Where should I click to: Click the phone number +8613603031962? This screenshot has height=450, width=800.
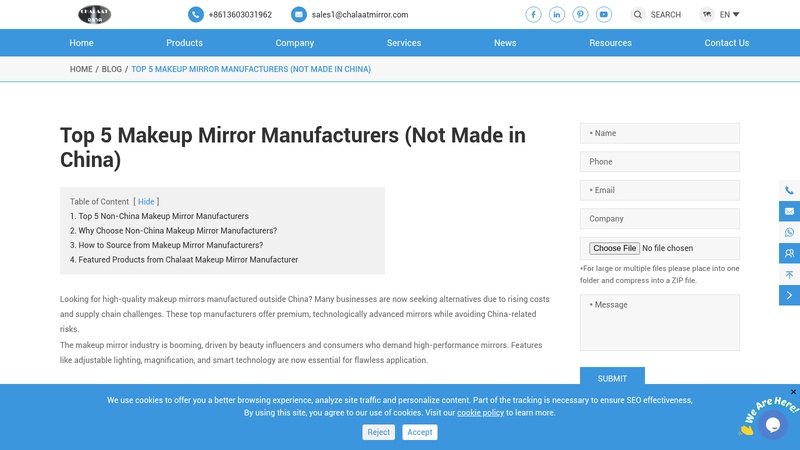pyautogui.click(x=240, y=15)
